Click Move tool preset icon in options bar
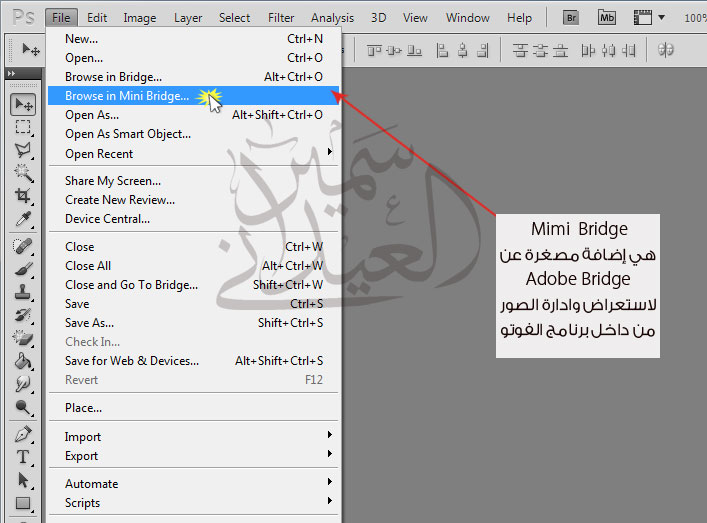This screenshot has height=523, width=707. pos(31,49)
